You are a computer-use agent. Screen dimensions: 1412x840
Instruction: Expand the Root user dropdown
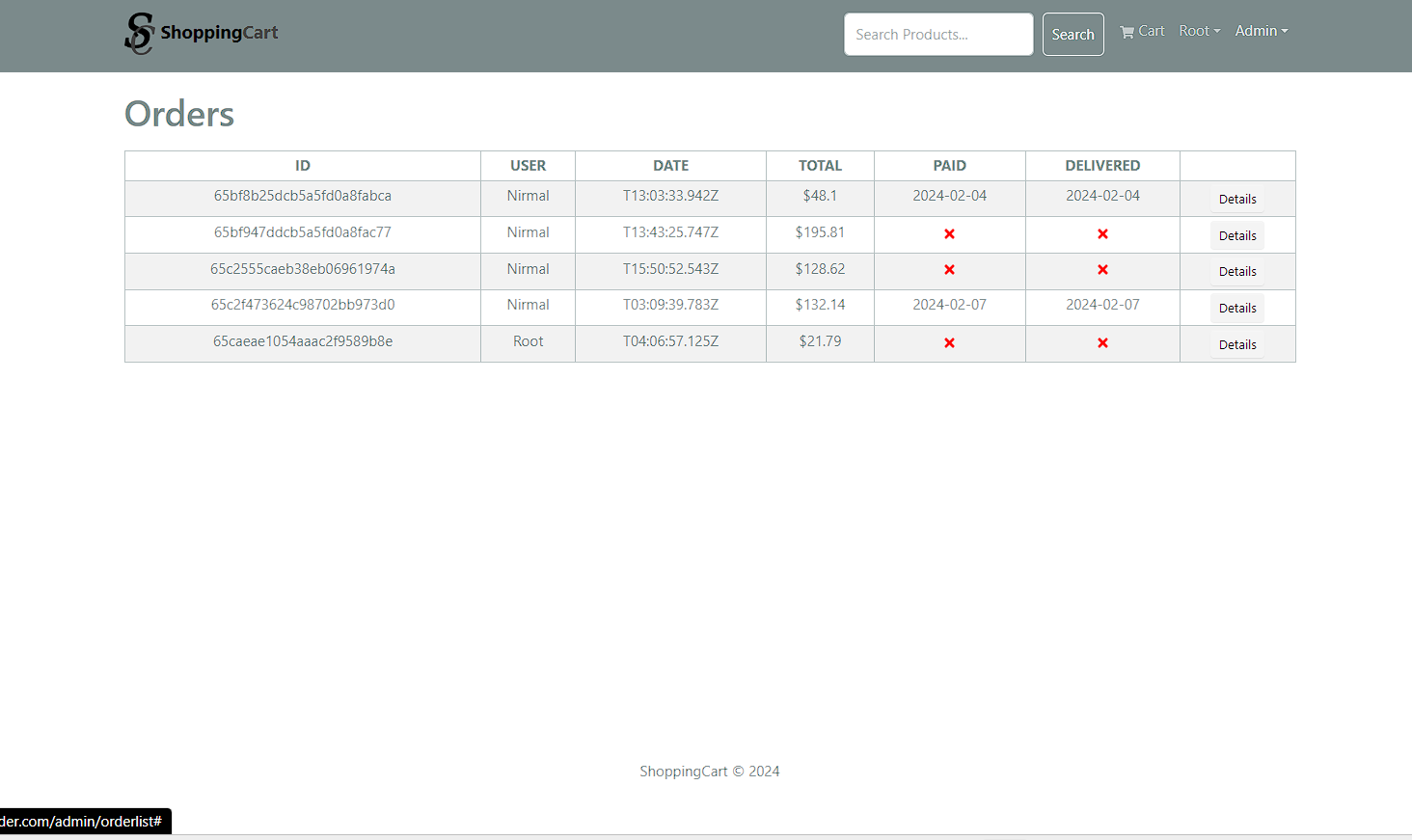click(1199, 31)
